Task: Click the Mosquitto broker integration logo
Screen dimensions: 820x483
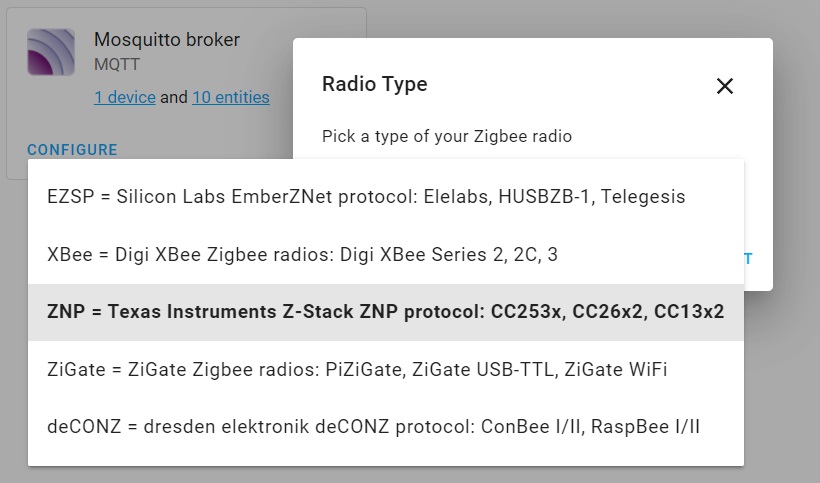Action: 51,52
